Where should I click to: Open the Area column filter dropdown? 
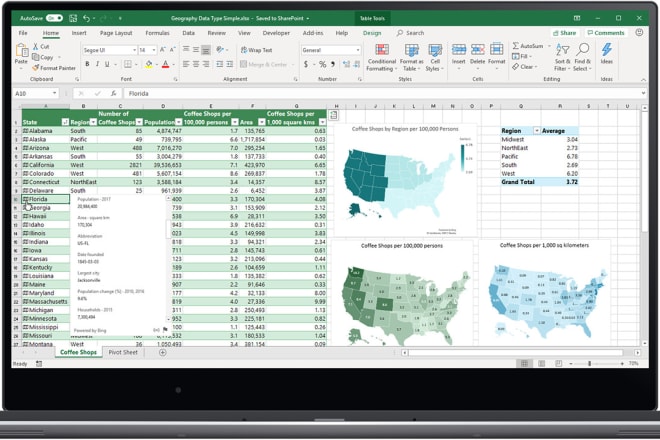(x=261, y=122)
